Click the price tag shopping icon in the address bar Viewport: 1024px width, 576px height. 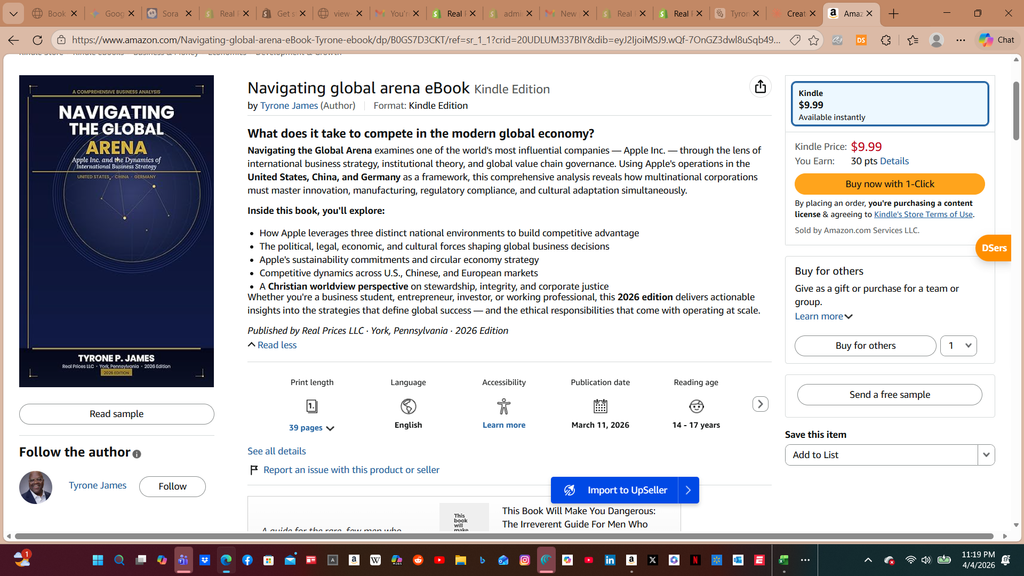click(x=795, y=40)
